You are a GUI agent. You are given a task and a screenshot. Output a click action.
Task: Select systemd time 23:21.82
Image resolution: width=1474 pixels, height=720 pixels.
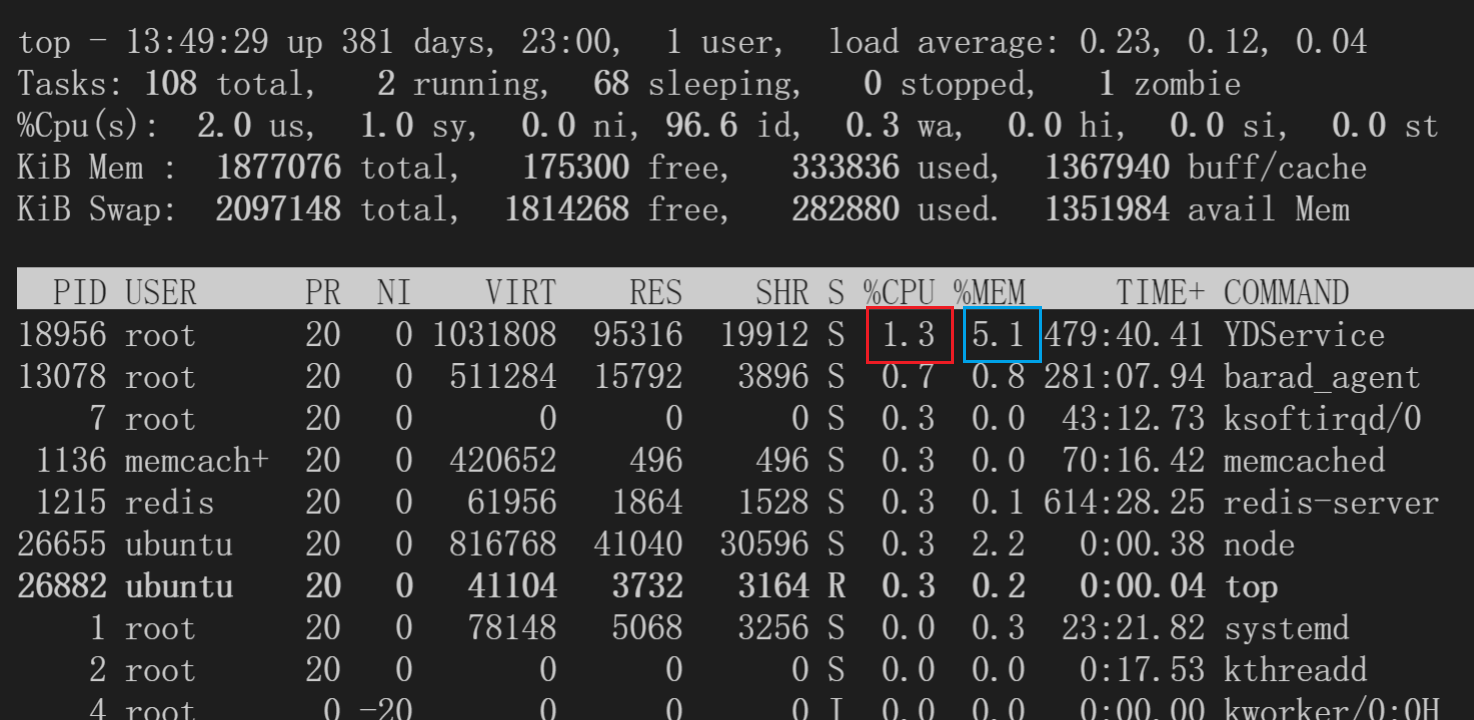tap(1133, 629)
